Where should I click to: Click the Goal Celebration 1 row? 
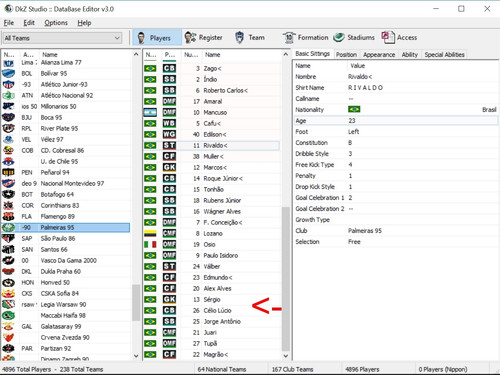(395, 198)
